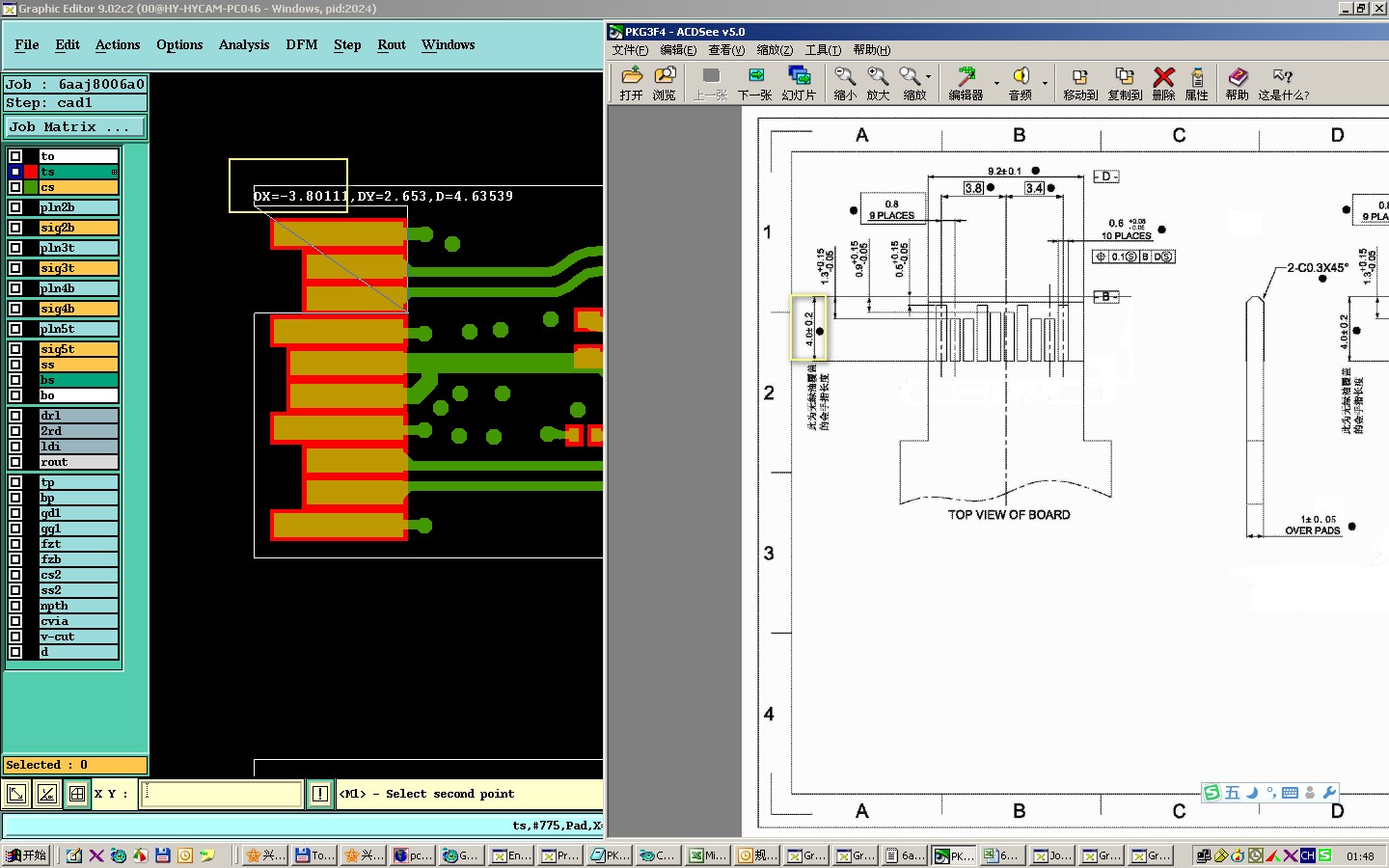Click the X Y coordinate input field
1389x868 pixels.
tap(222, 794)
